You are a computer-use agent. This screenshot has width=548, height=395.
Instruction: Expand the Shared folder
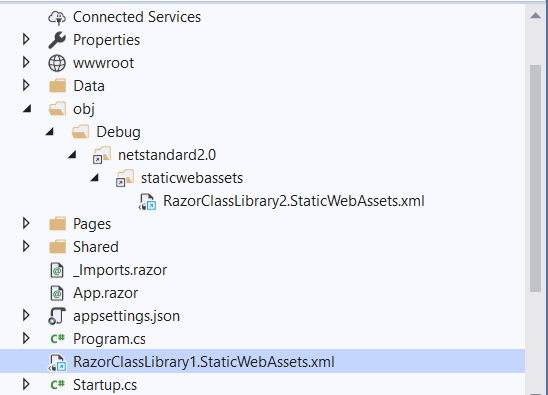point(26,246)
